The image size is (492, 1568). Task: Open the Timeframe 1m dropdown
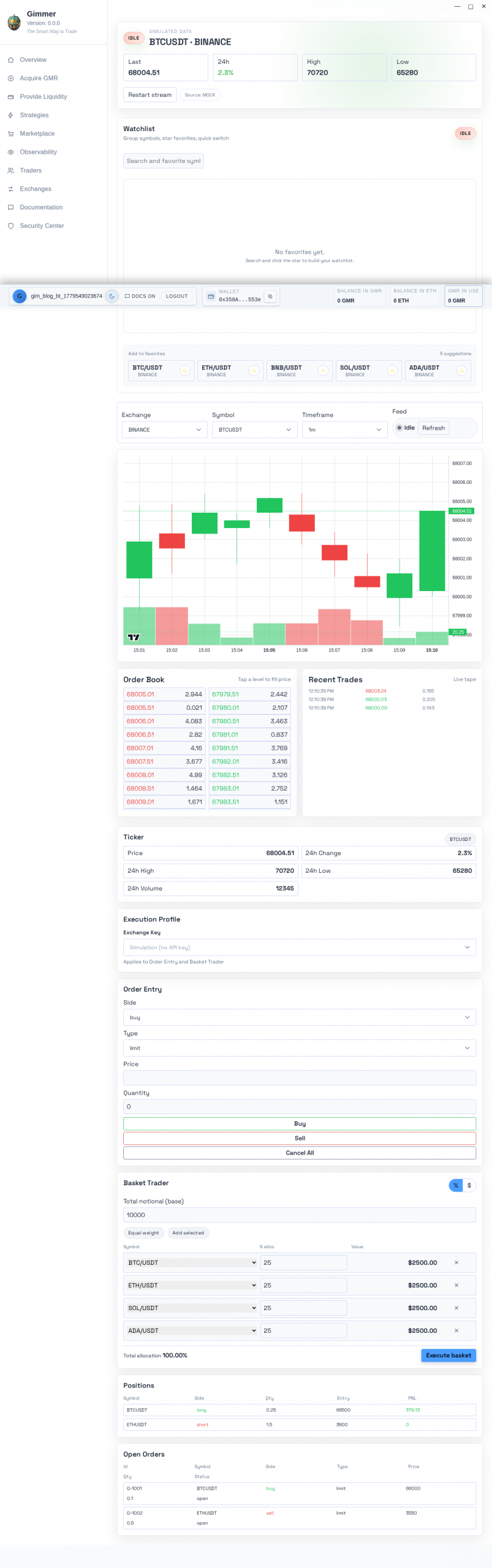click(345, 429)
